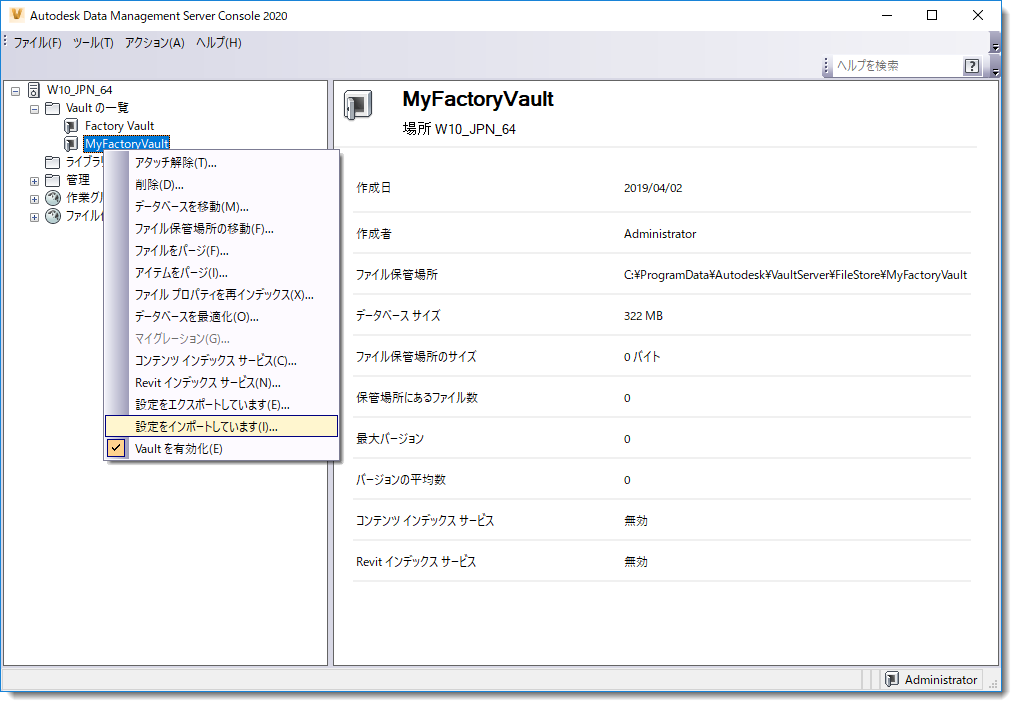This screenshot has width=1017, height=707.
Task: Collapse the W10_JPN_64 tree node
Action: tap(14, 89)
